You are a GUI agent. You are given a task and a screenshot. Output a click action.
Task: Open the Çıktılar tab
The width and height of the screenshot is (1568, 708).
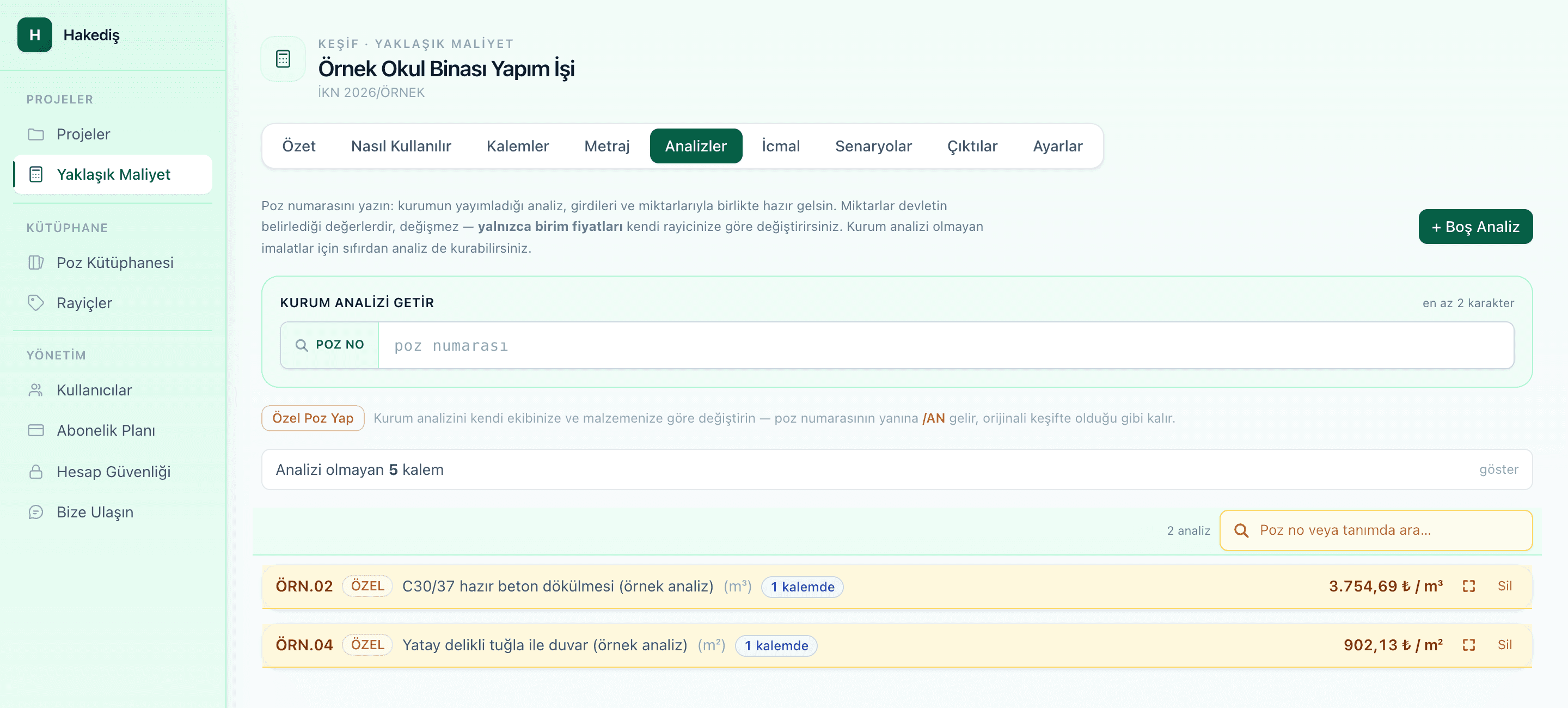pyautogui.click(x=972, y=146)
